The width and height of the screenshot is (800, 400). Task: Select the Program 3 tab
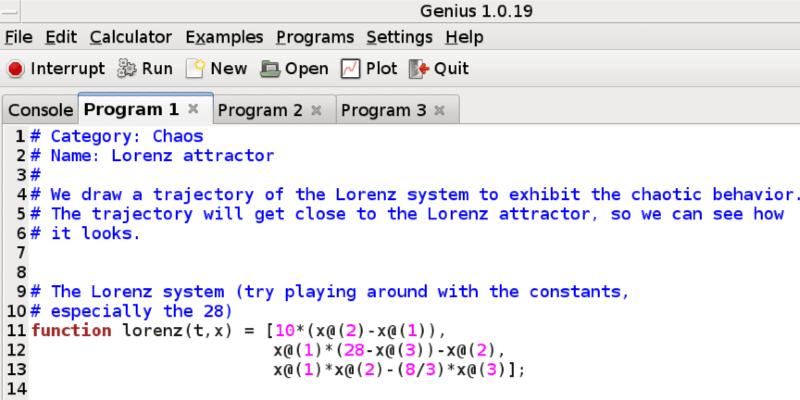(382, 109)
